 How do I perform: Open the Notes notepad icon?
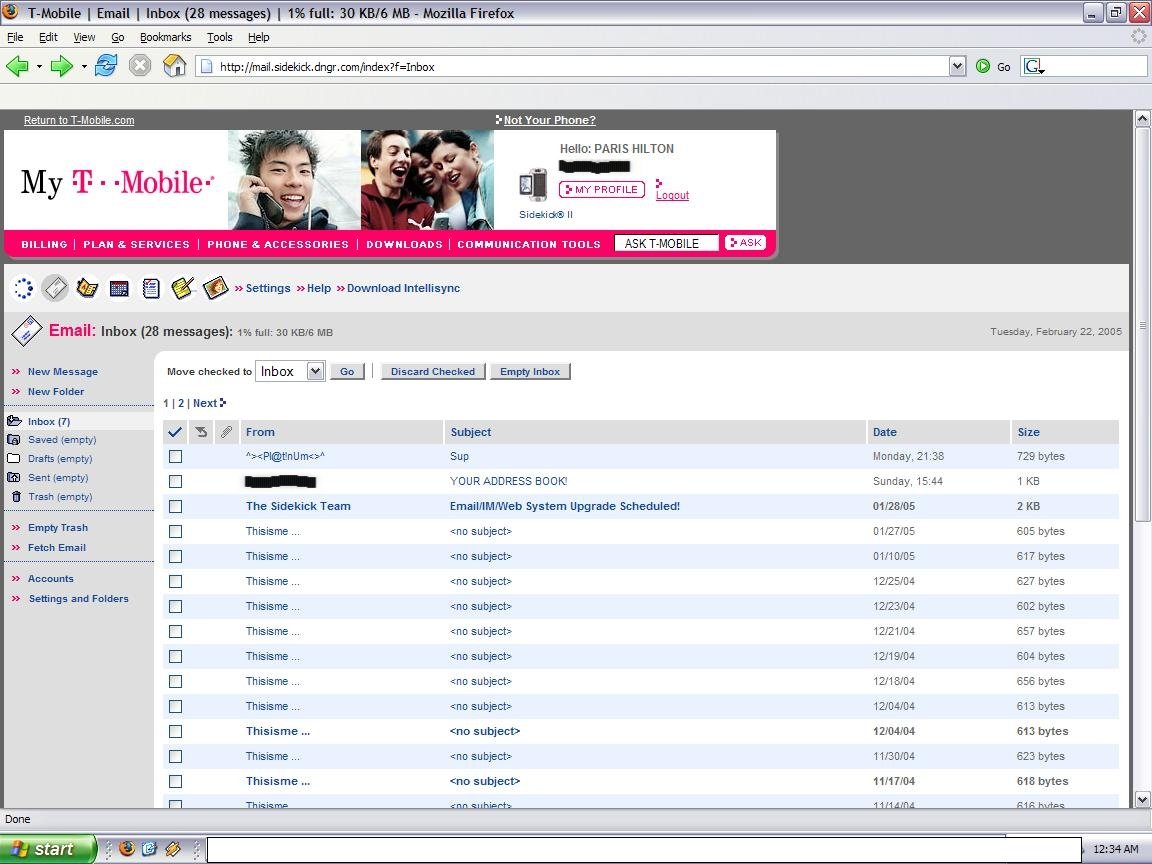pos(151,288)
